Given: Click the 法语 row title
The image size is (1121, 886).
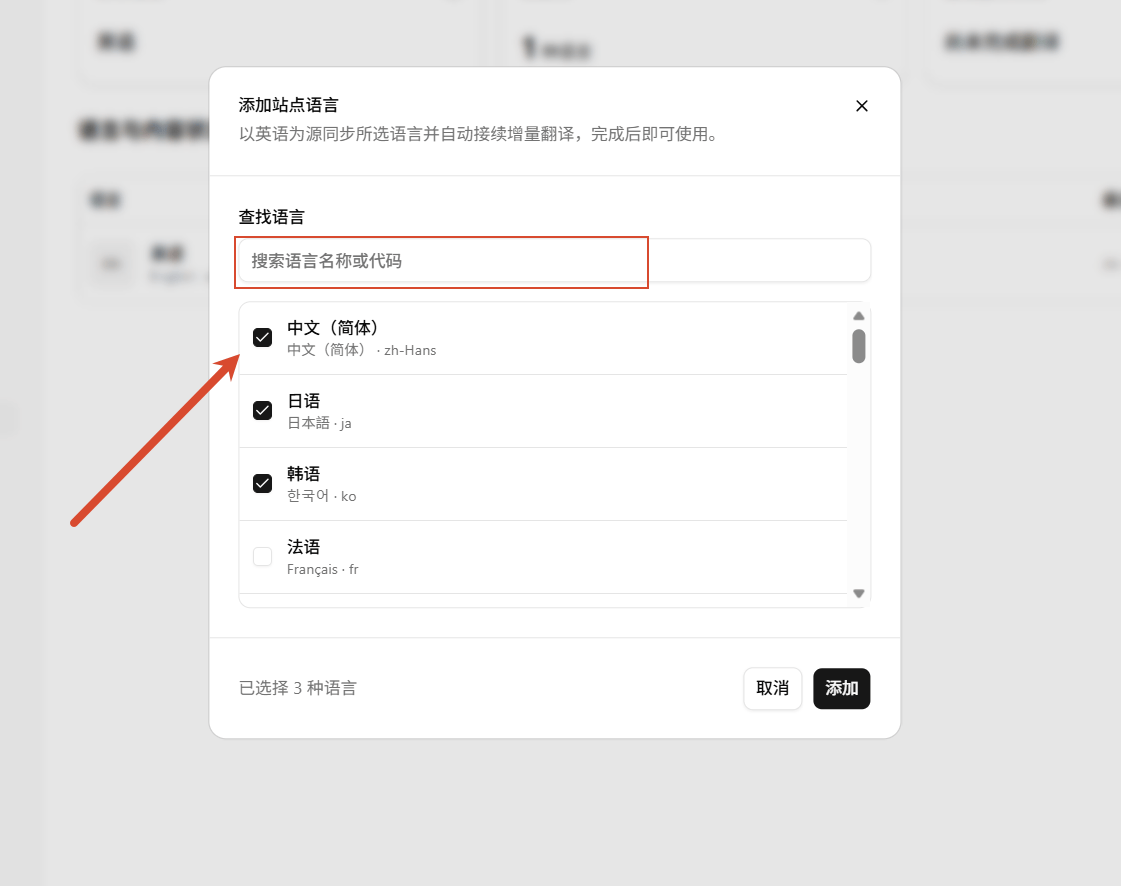Looking at the screenshot, I should point(303,547).
